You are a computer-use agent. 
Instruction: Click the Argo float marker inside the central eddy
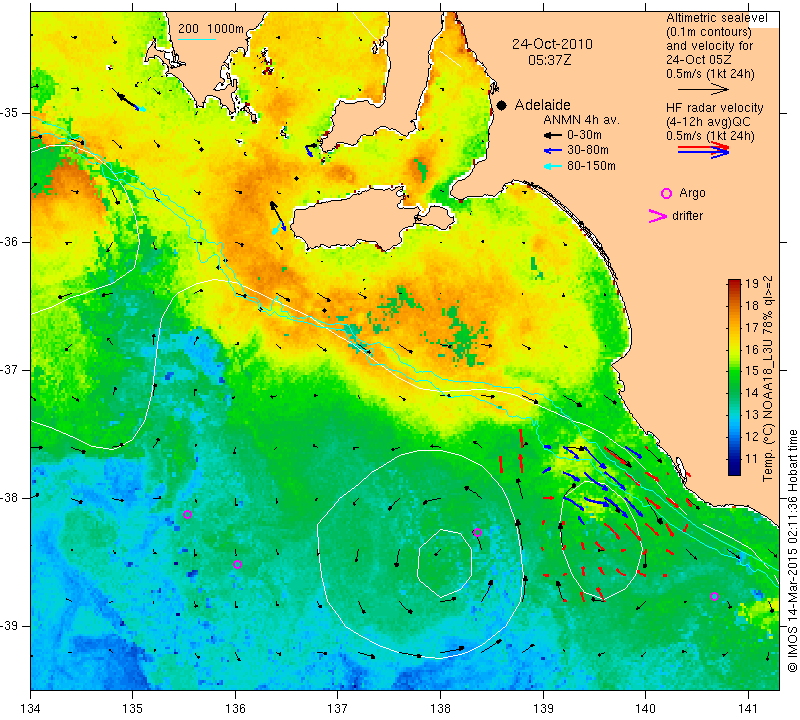(477, 532)
